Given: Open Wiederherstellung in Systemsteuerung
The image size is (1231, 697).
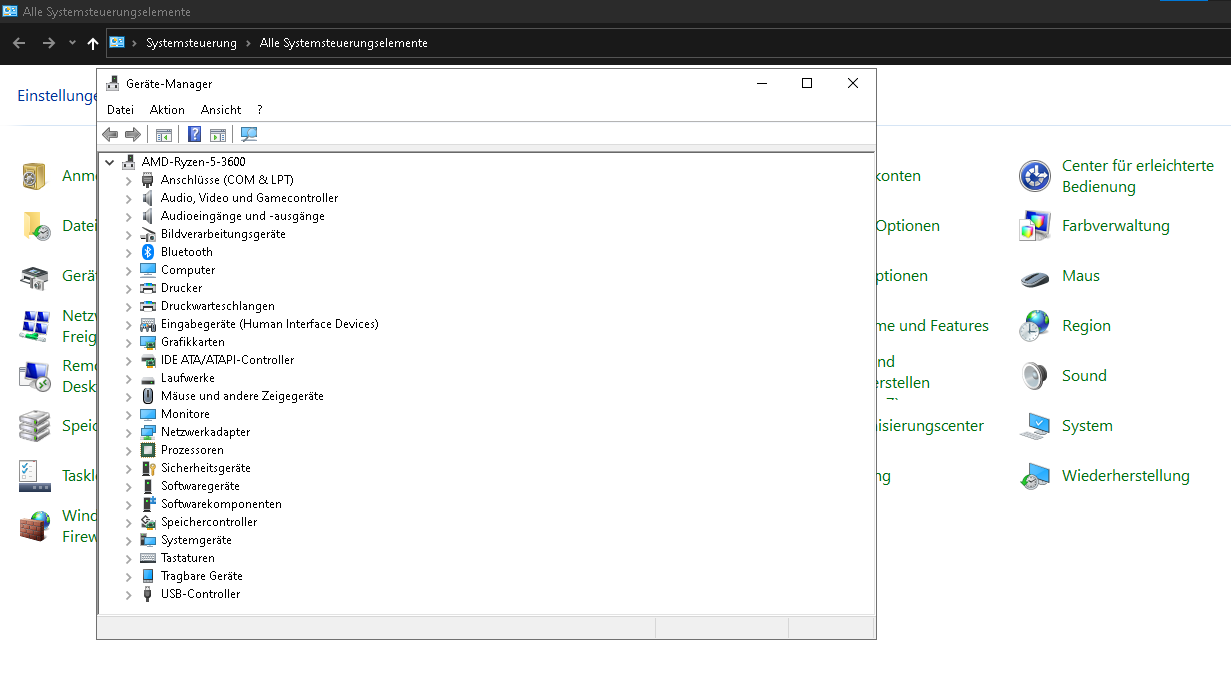Looking at the screenshot, I should click(x=1125, y=476).
